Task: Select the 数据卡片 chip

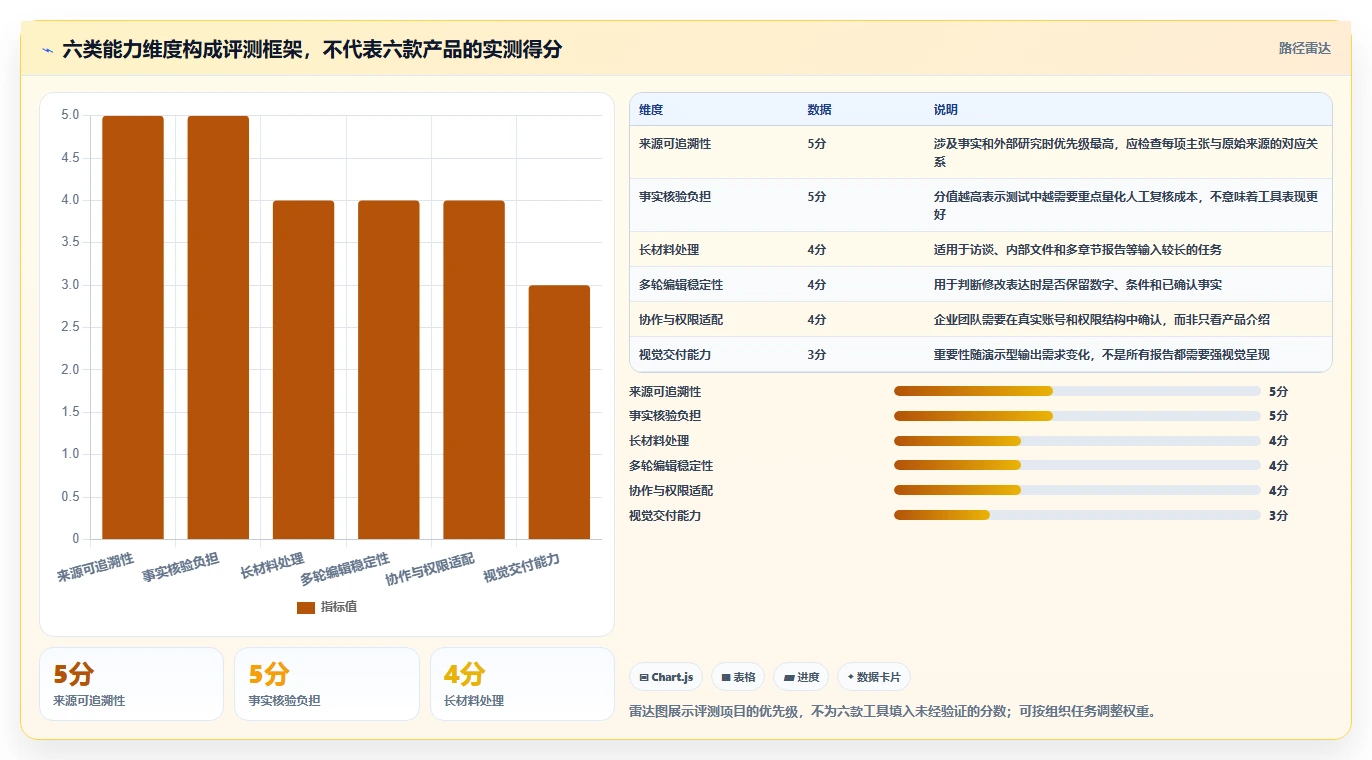Action: coord(874,677)
